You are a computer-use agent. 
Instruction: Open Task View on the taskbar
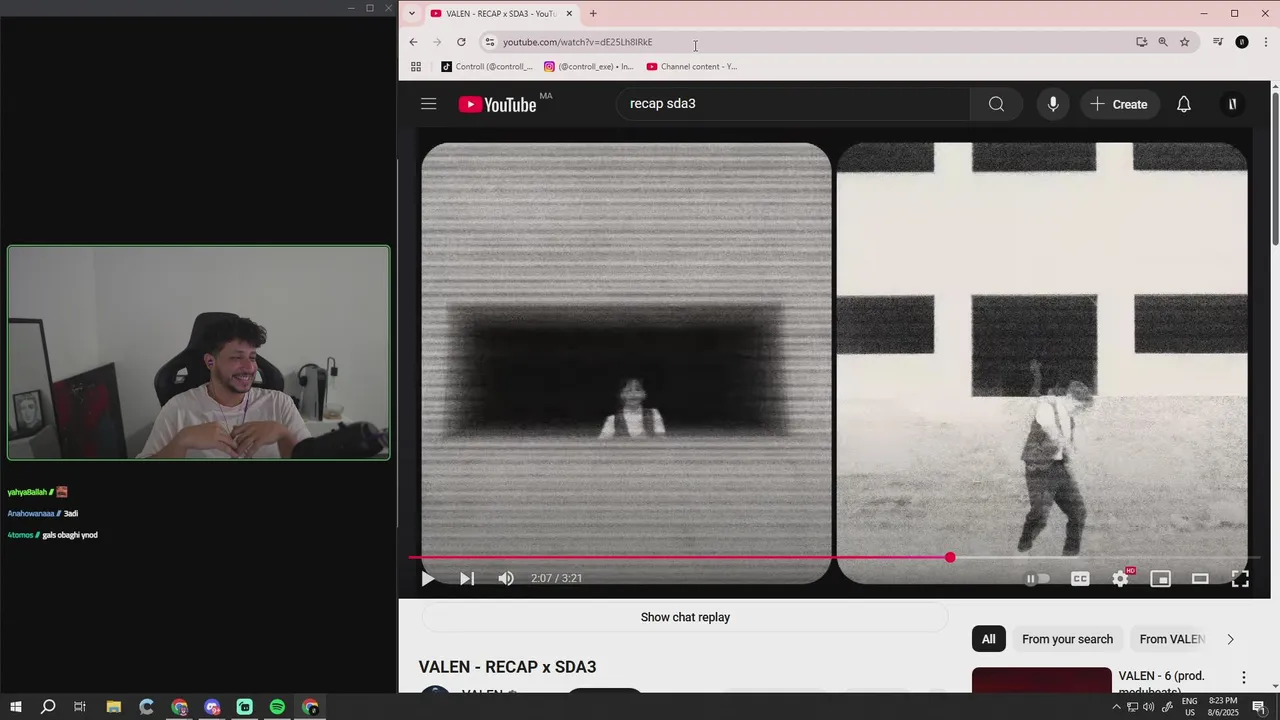tap(80, 707)
